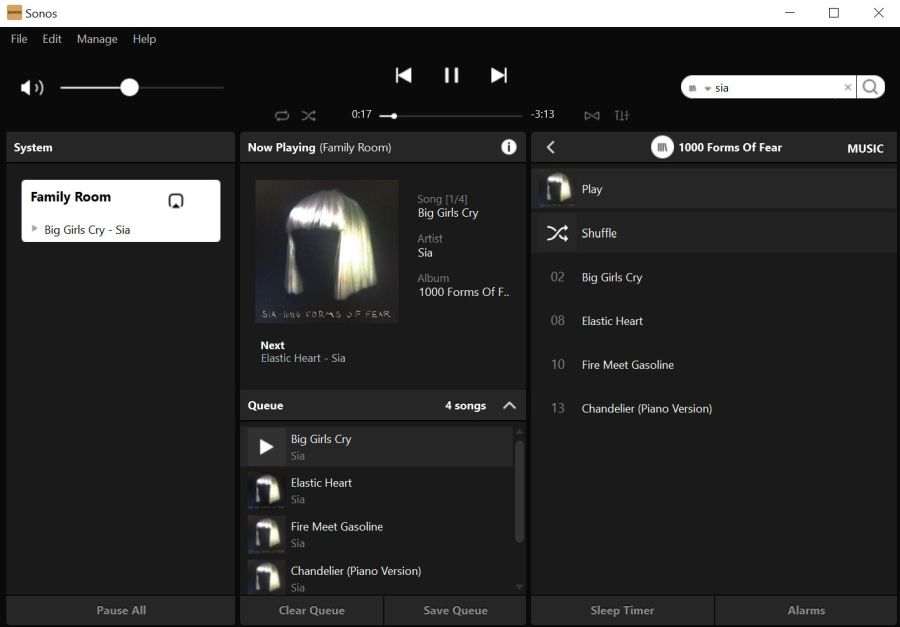The width and height of the screenshot is (900, 627).
Task: Select track 10 Fire Meet Gasoline
Action: [x=714, y=365]
